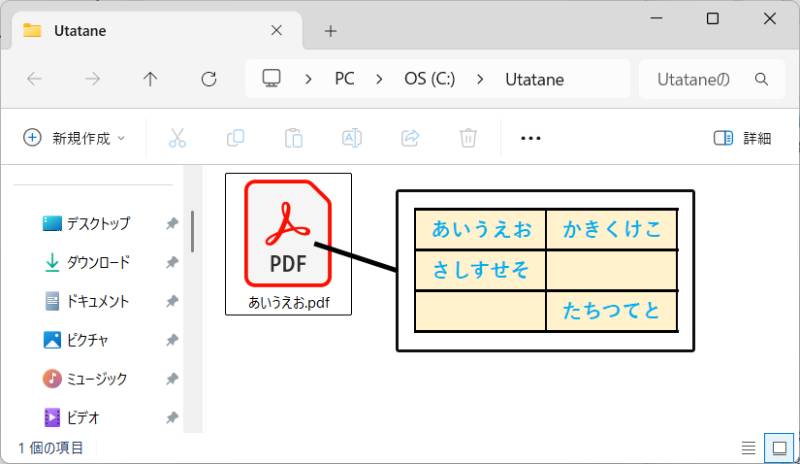The height and width of the screenshot is (464, 800).
Task: Expand chevron after PC in breadcrumb
Action: point(379,79)
